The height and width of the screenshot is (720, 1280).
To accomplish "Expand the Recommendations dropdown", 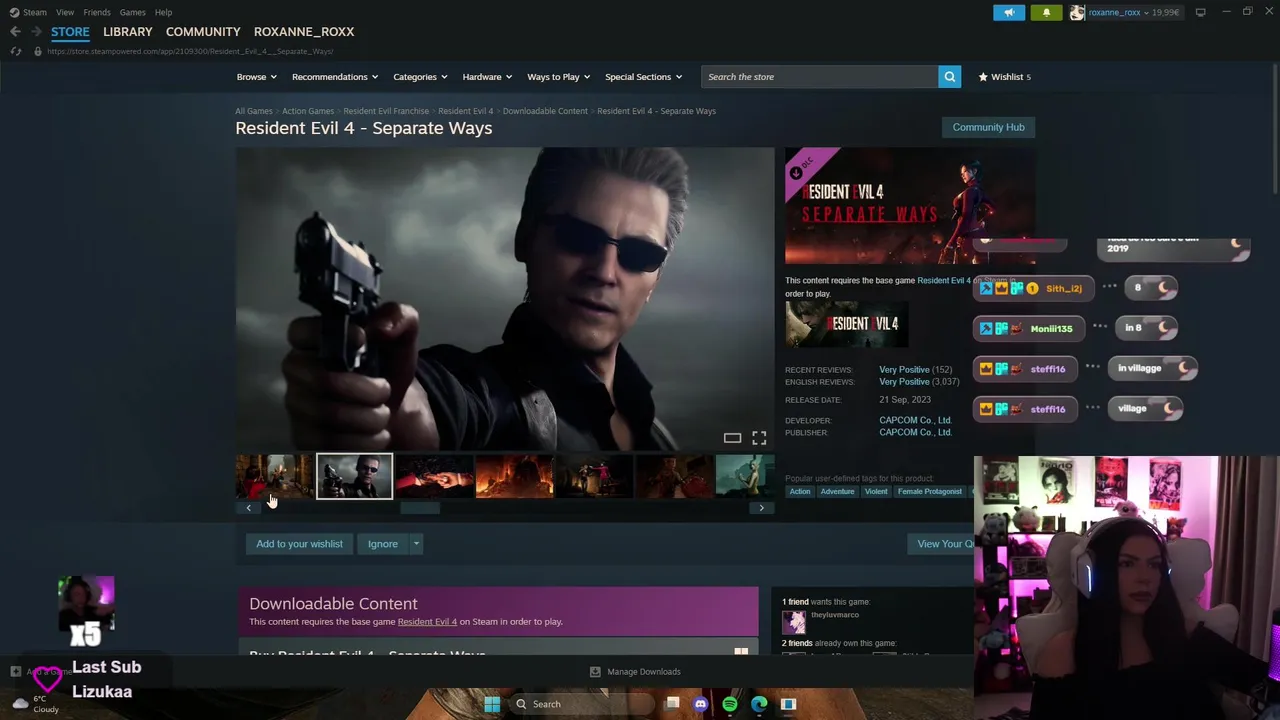I will pyautogui.click(x=335, y=77).
